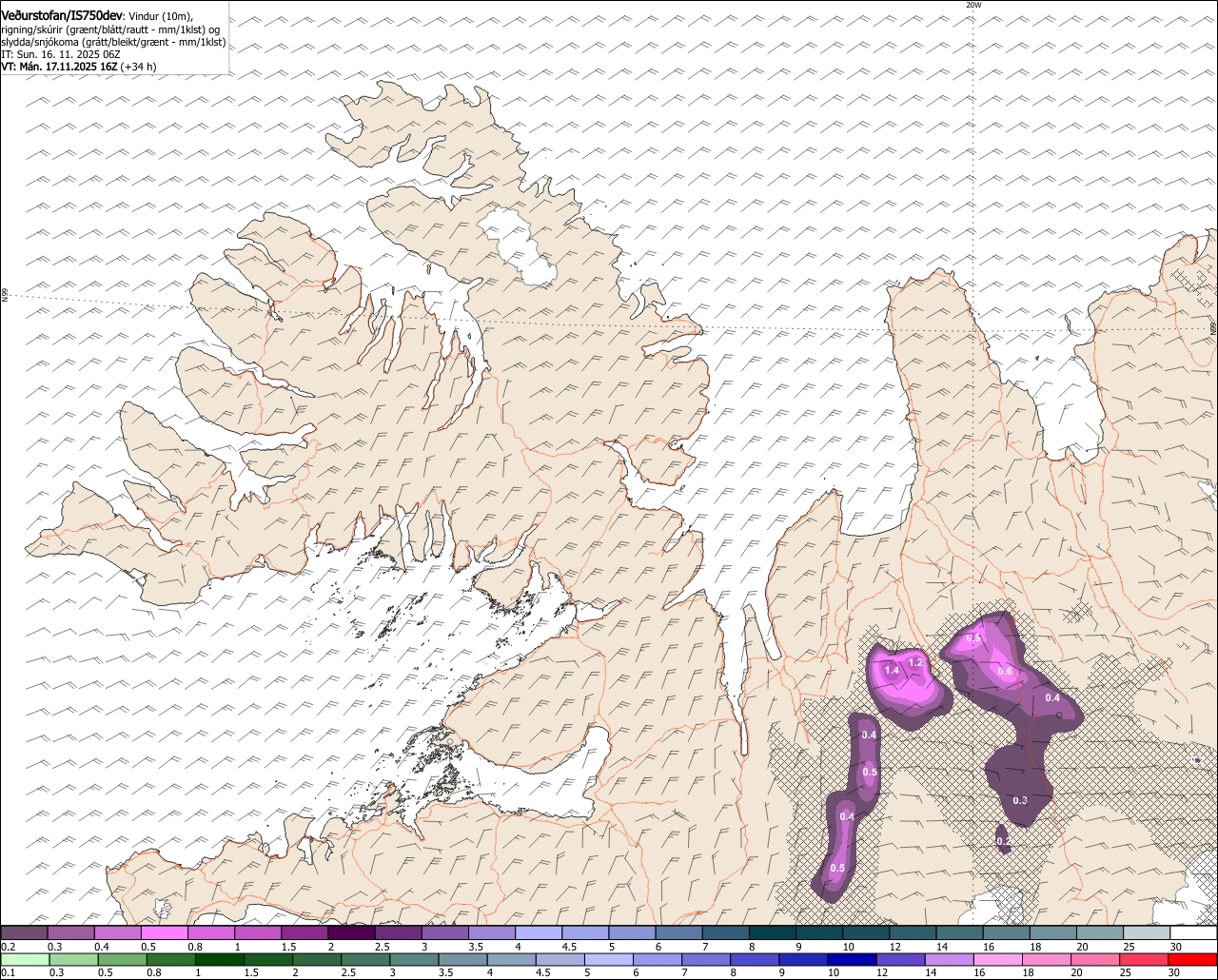Click the slydda/snjókoma legend description line

113,42
